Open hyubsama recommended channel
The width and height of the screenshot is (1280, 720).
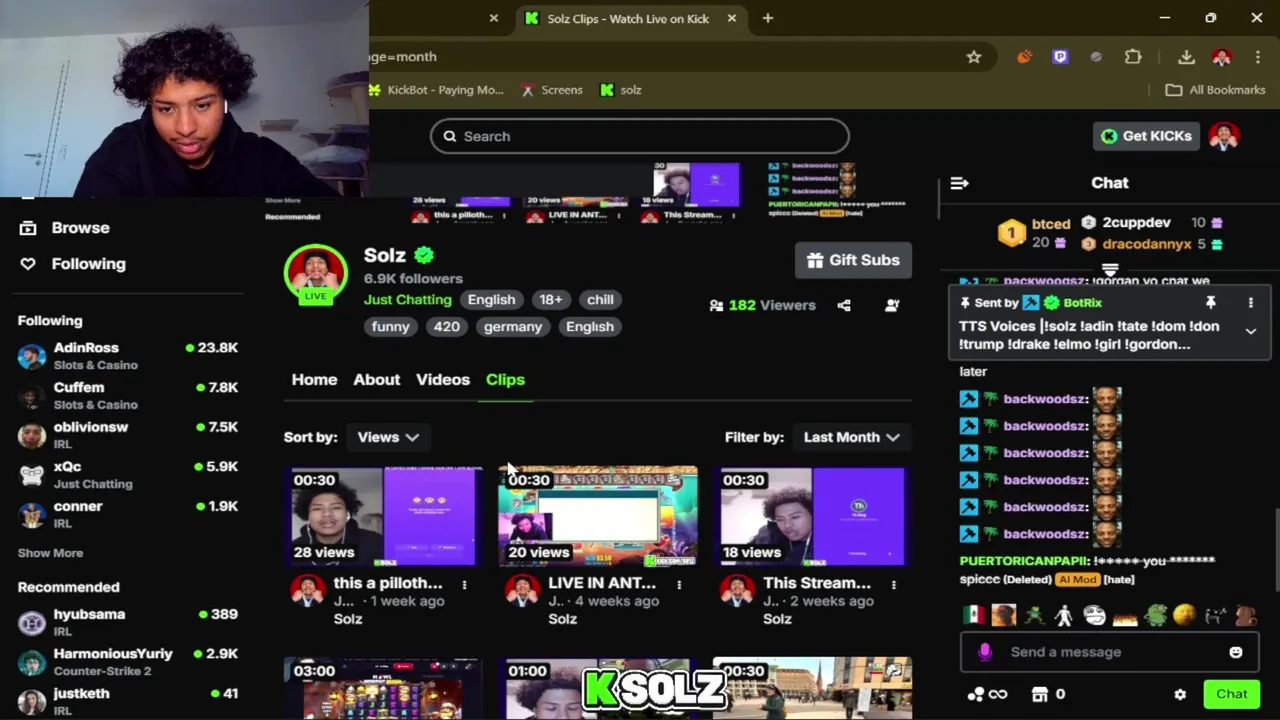tap(128, 622)
